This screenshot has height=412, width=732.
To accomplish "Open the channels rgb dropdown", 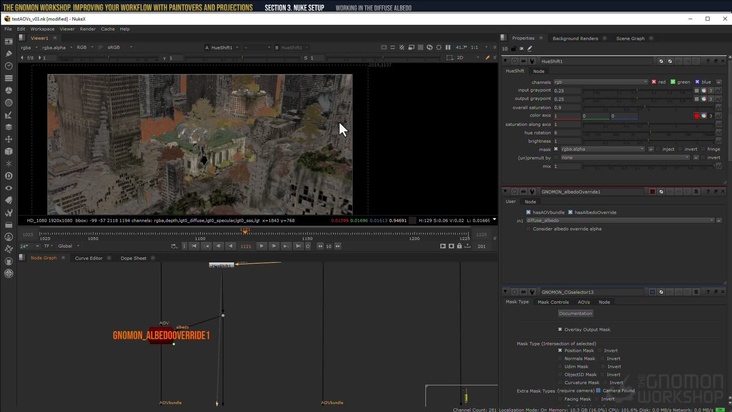I will 600,82.
